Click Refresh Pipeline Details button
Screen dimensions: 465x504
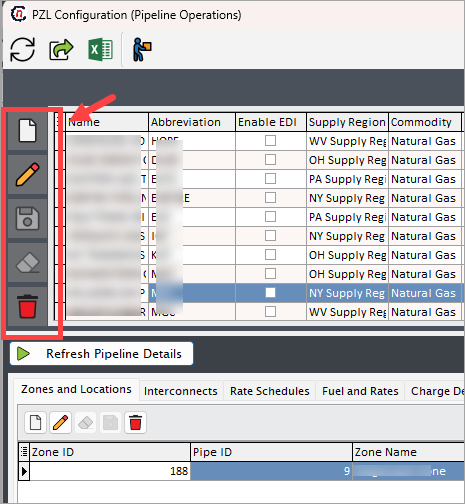click(102, 353)
